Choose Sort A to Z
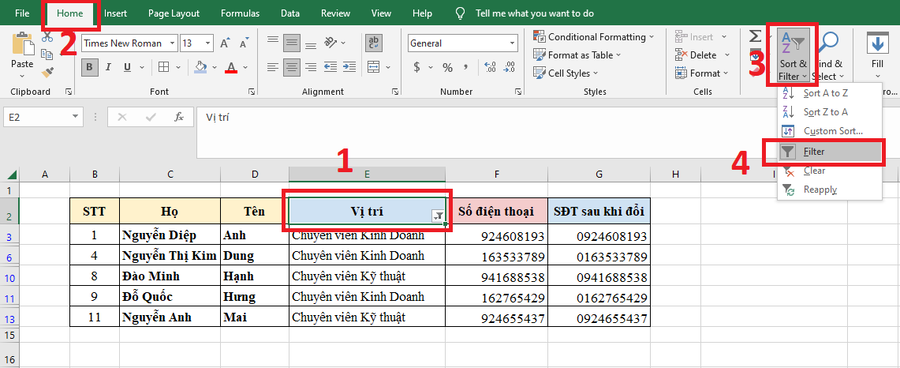Image resolution: width=900 pixels, height=368 pixels. [x=829, y=93]
